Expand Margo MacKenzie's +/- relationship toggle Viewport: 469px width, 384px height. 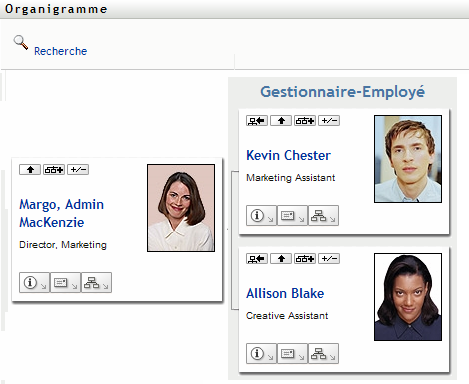coord(78,169)
